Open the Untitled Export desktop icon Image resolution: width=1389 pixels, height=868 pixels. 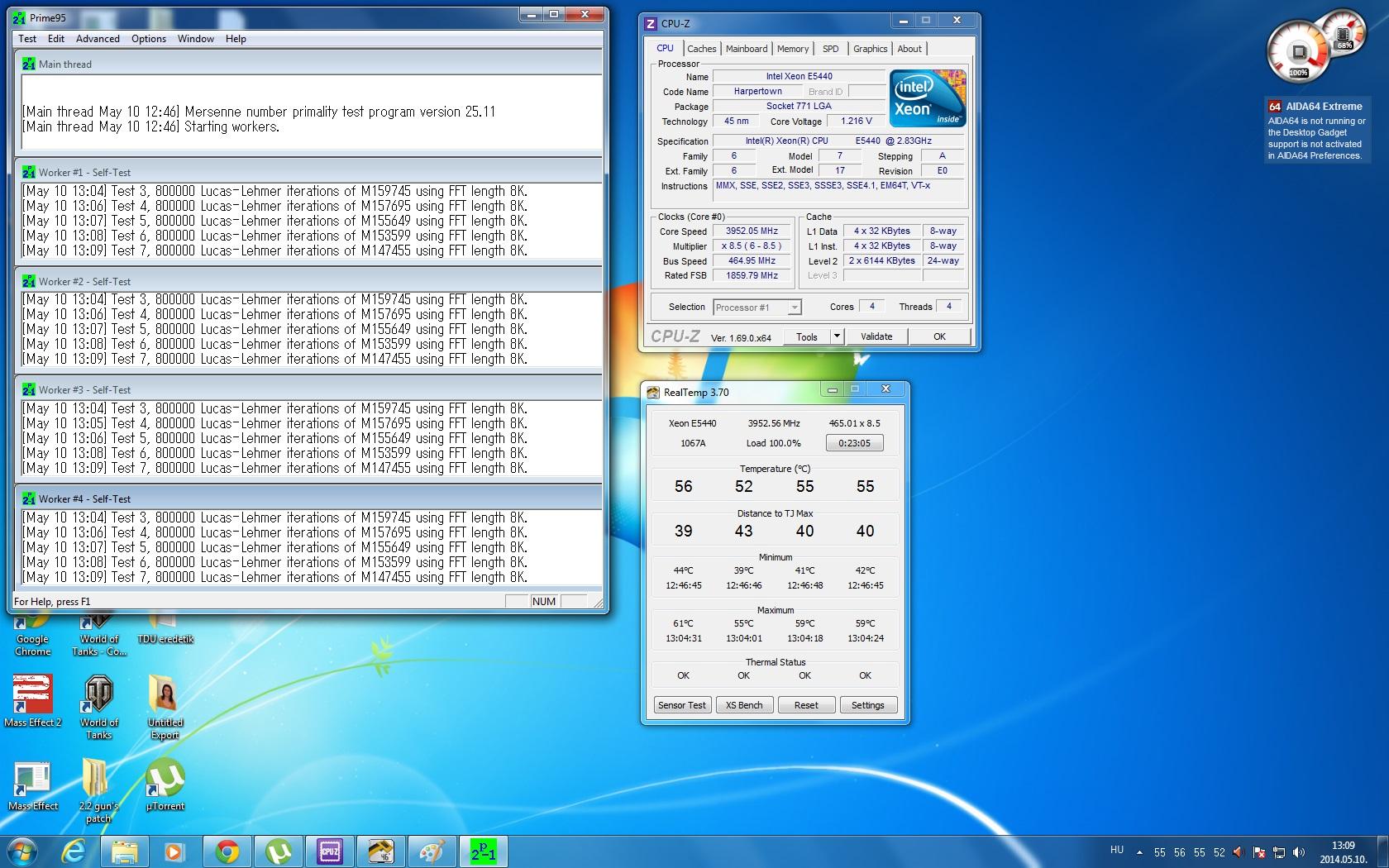(165, 707)
